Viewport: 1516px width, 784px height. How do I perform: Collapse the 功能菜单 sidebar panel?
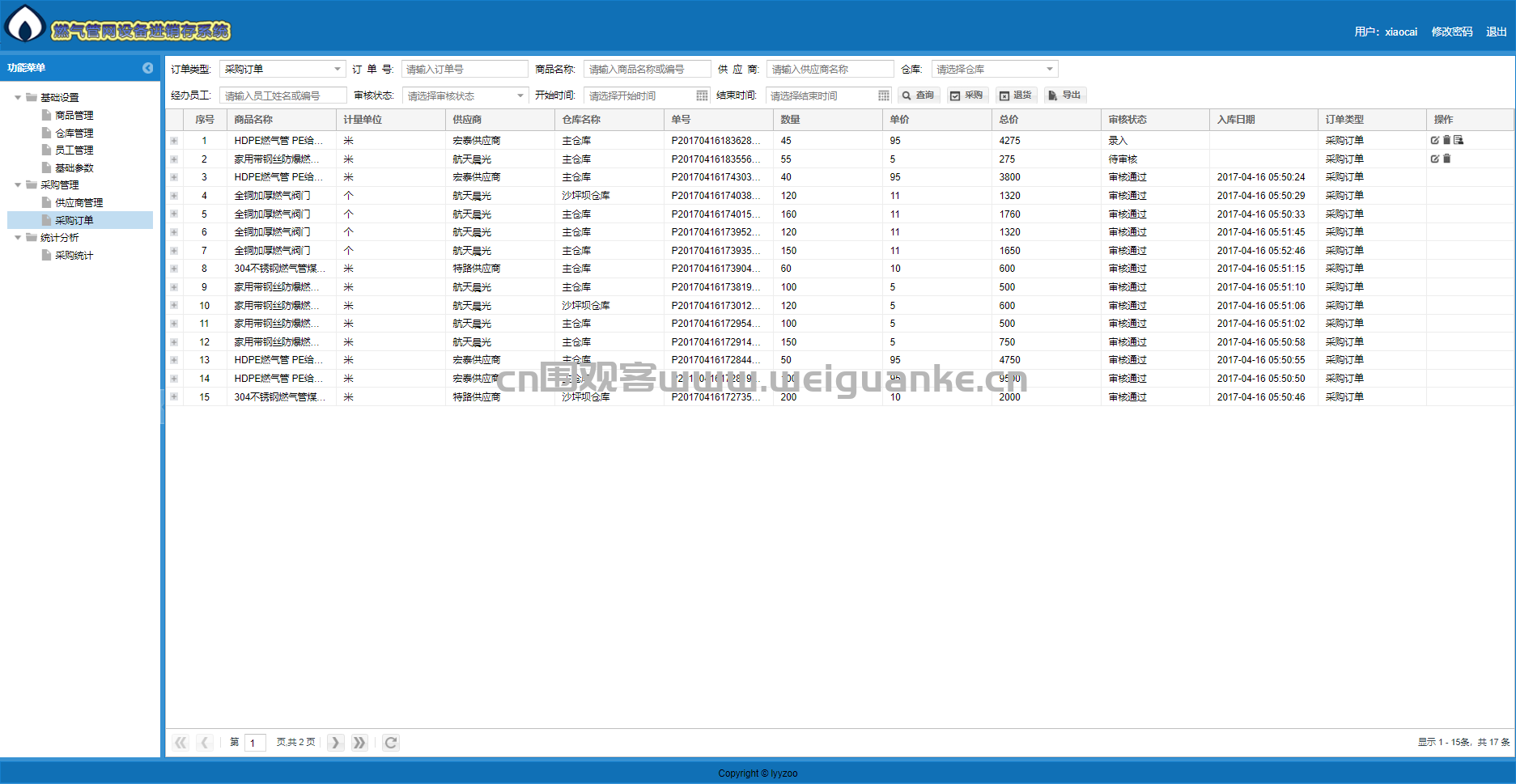pos(147,68)
